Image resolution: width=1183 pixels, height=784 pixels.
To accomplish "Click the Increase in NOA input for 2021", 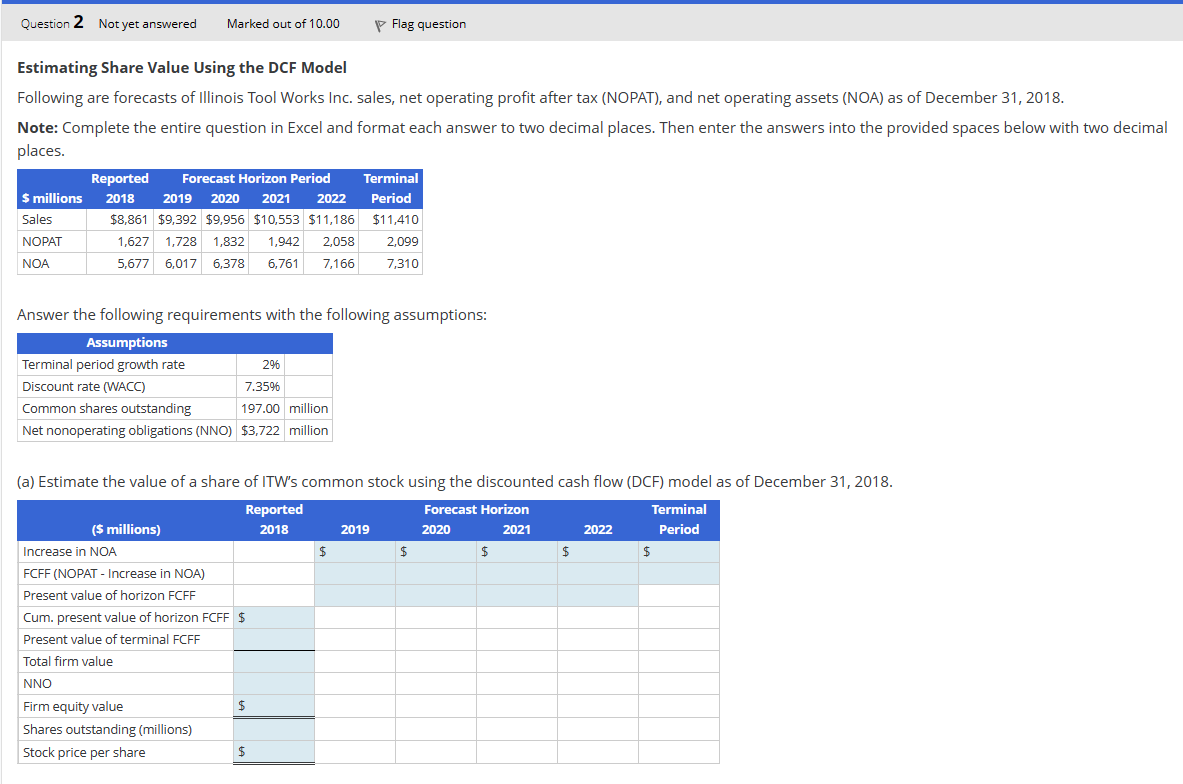I will 517,551.
